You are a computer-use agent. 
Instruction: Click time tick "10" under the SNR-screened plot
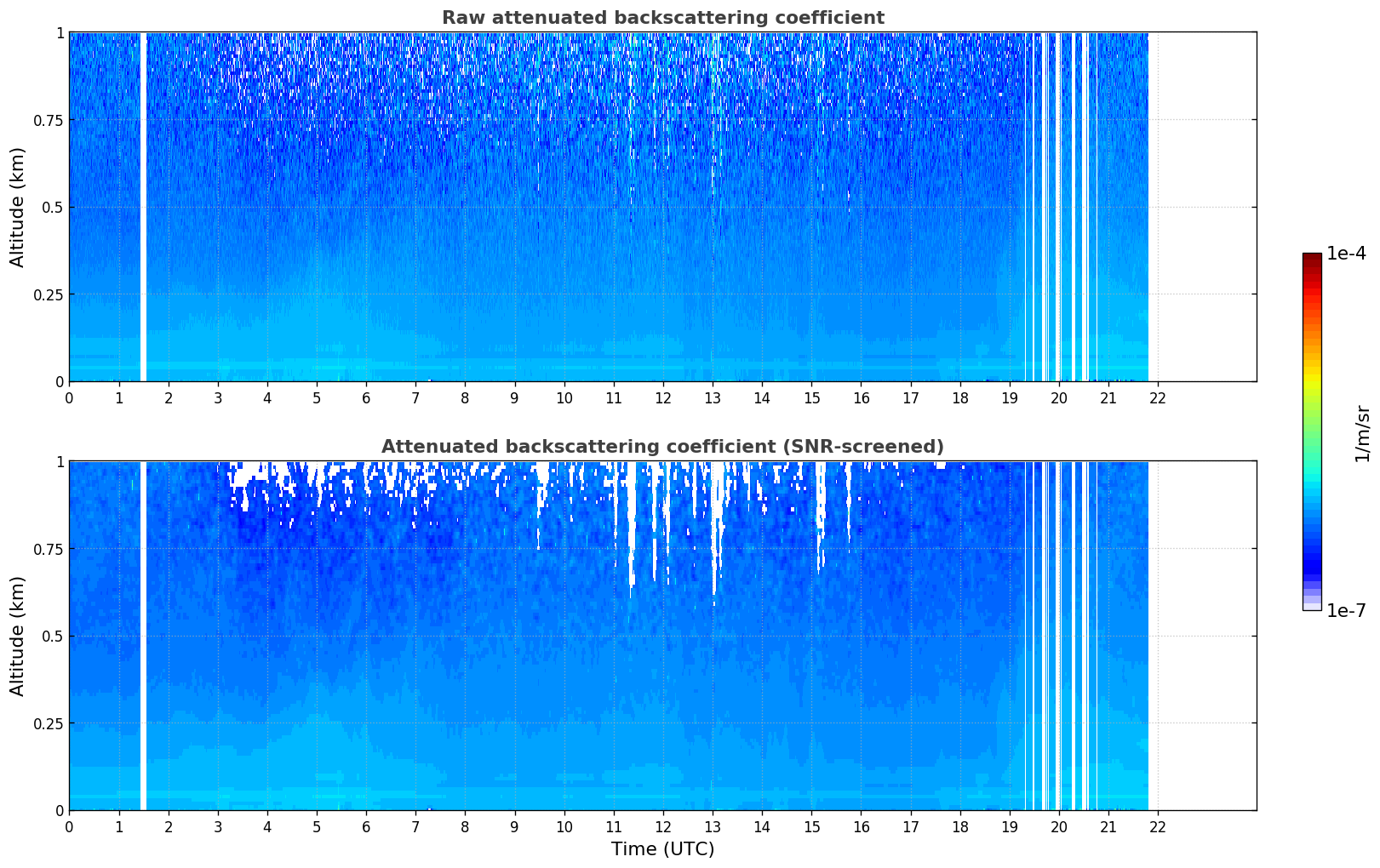pyautogui.click(x=564, y=826)
